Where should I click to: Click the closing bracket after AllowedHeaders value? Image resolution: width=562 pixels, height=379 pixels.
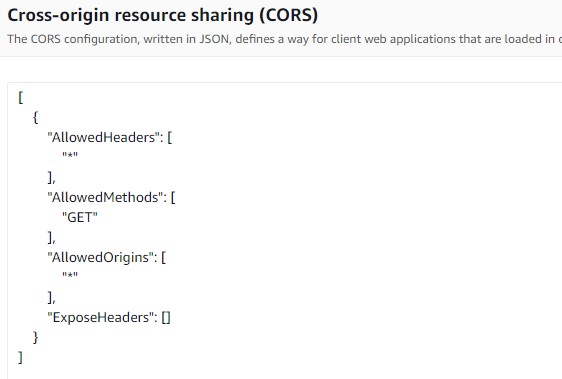(x=52, y=177)
